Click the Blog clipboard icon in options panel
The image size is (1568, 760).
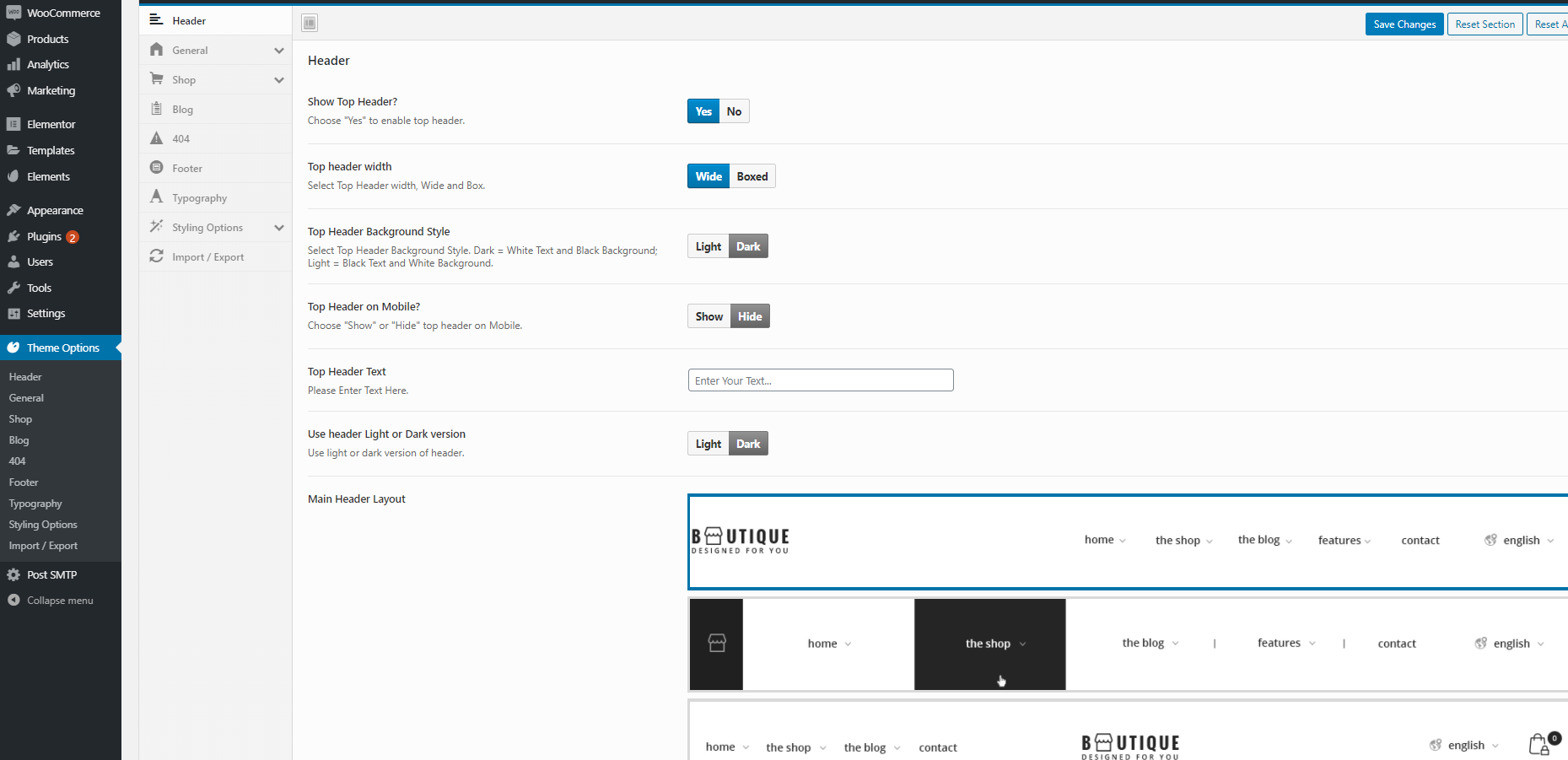point(156,109)
